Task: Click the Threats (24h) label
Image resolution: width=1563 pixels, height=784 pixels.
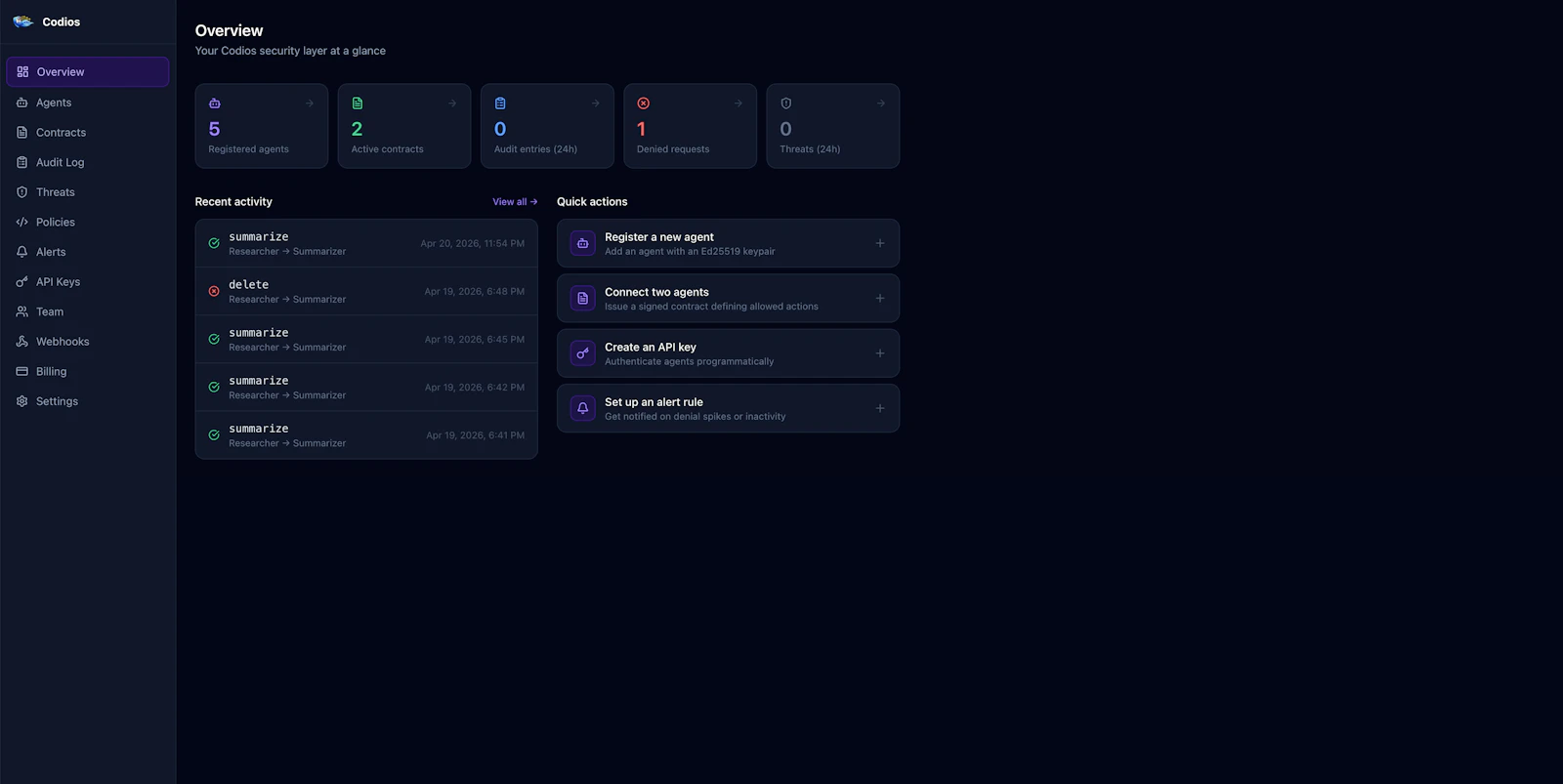Action: 810,149
